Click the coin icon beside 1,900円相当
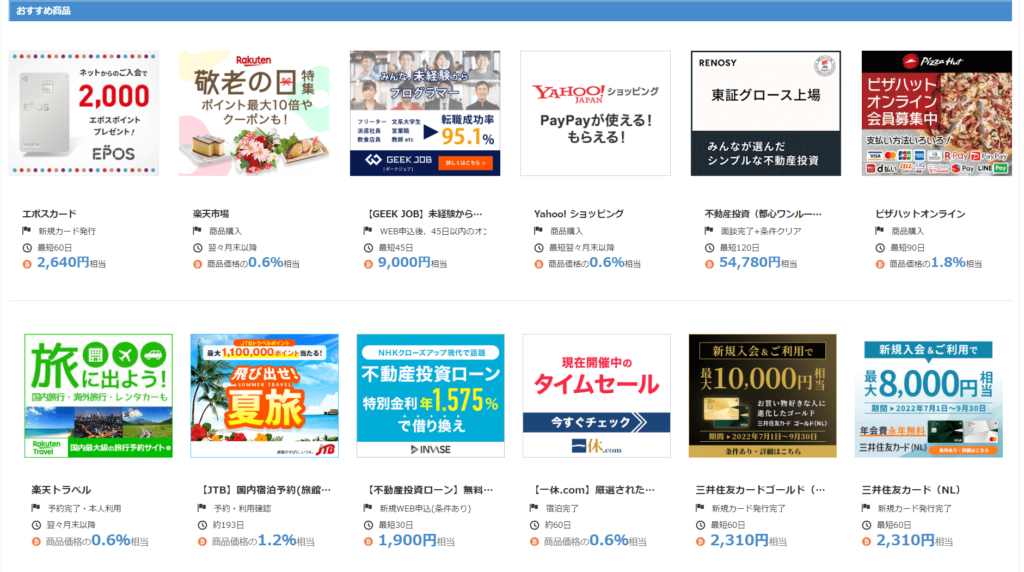The image size is (1024, 572). point(368,541)
